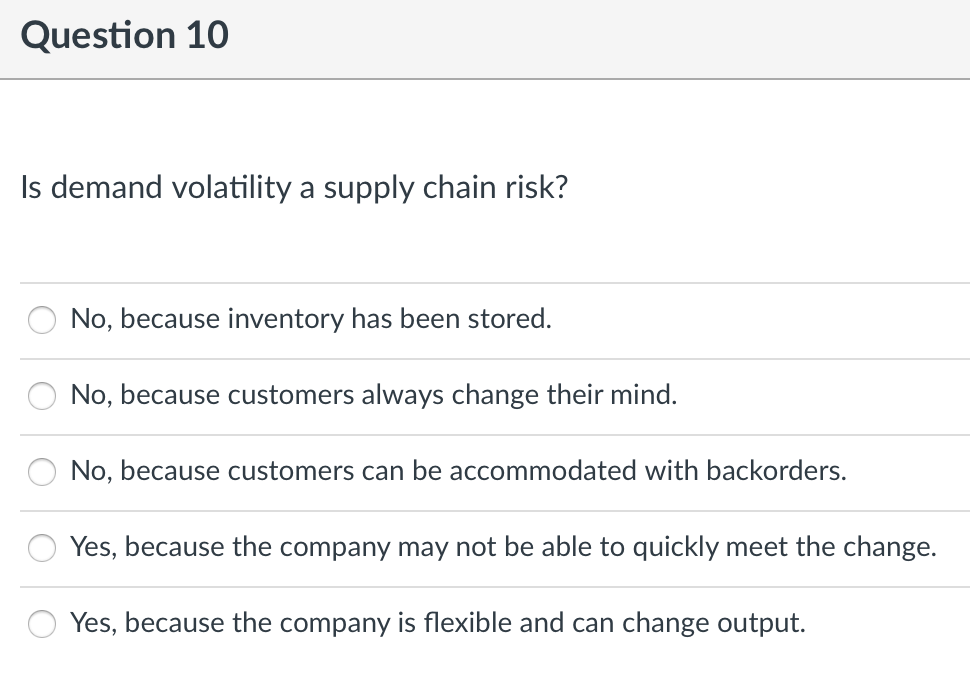Select the radio button for 'No, because customers can be accommodated with backorders'
This screenshot has width=970, height=674.
41,472
